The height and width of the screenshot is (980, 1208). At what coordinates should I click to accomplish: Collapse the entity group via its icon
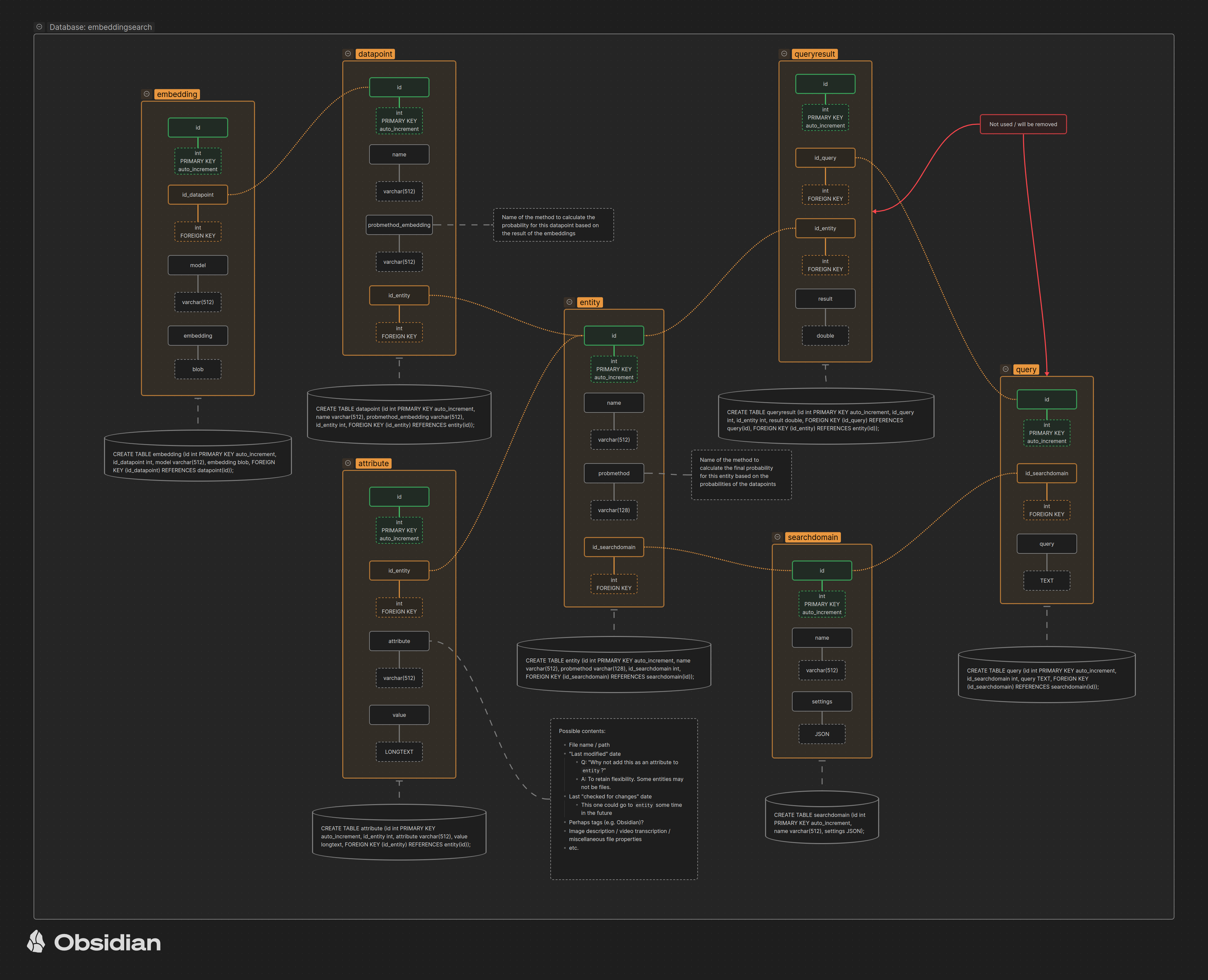click(569, 302)
